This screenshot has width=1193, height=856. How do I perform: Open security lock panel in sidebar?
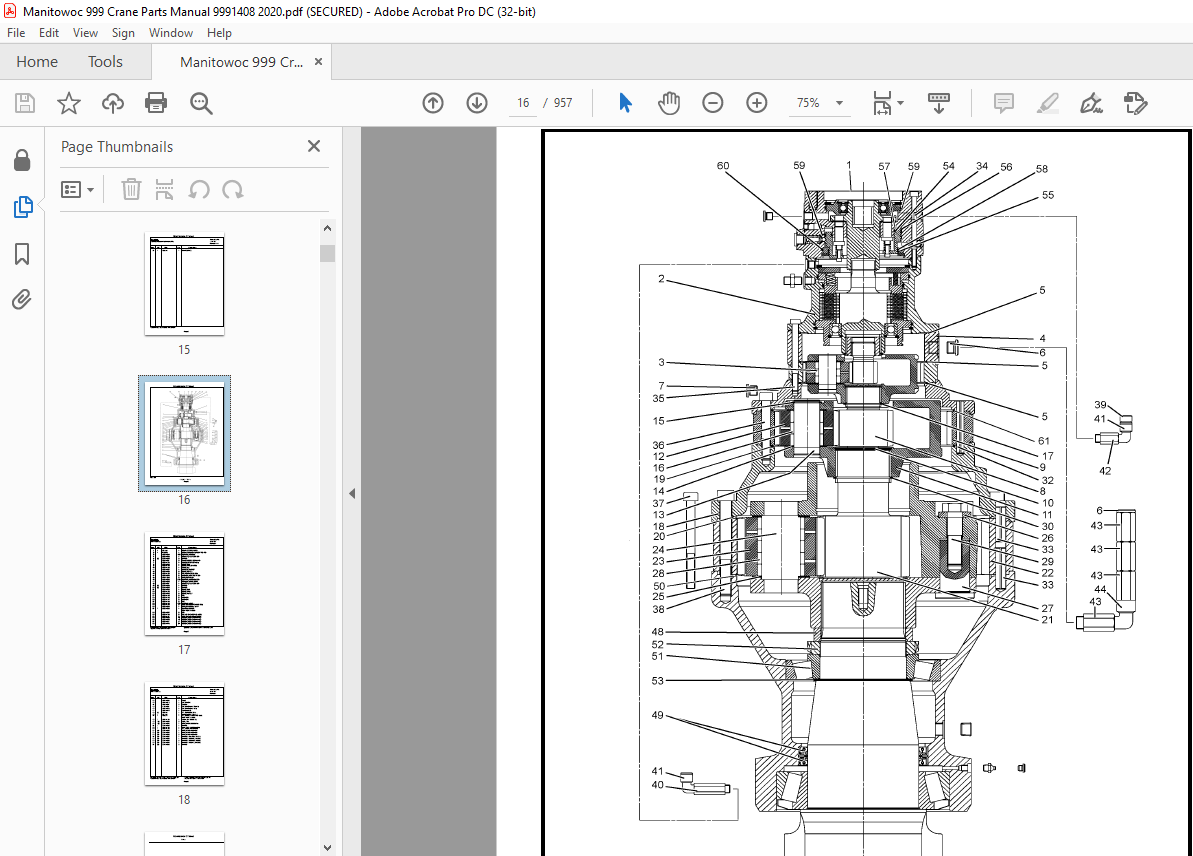(x=22, y=161)
